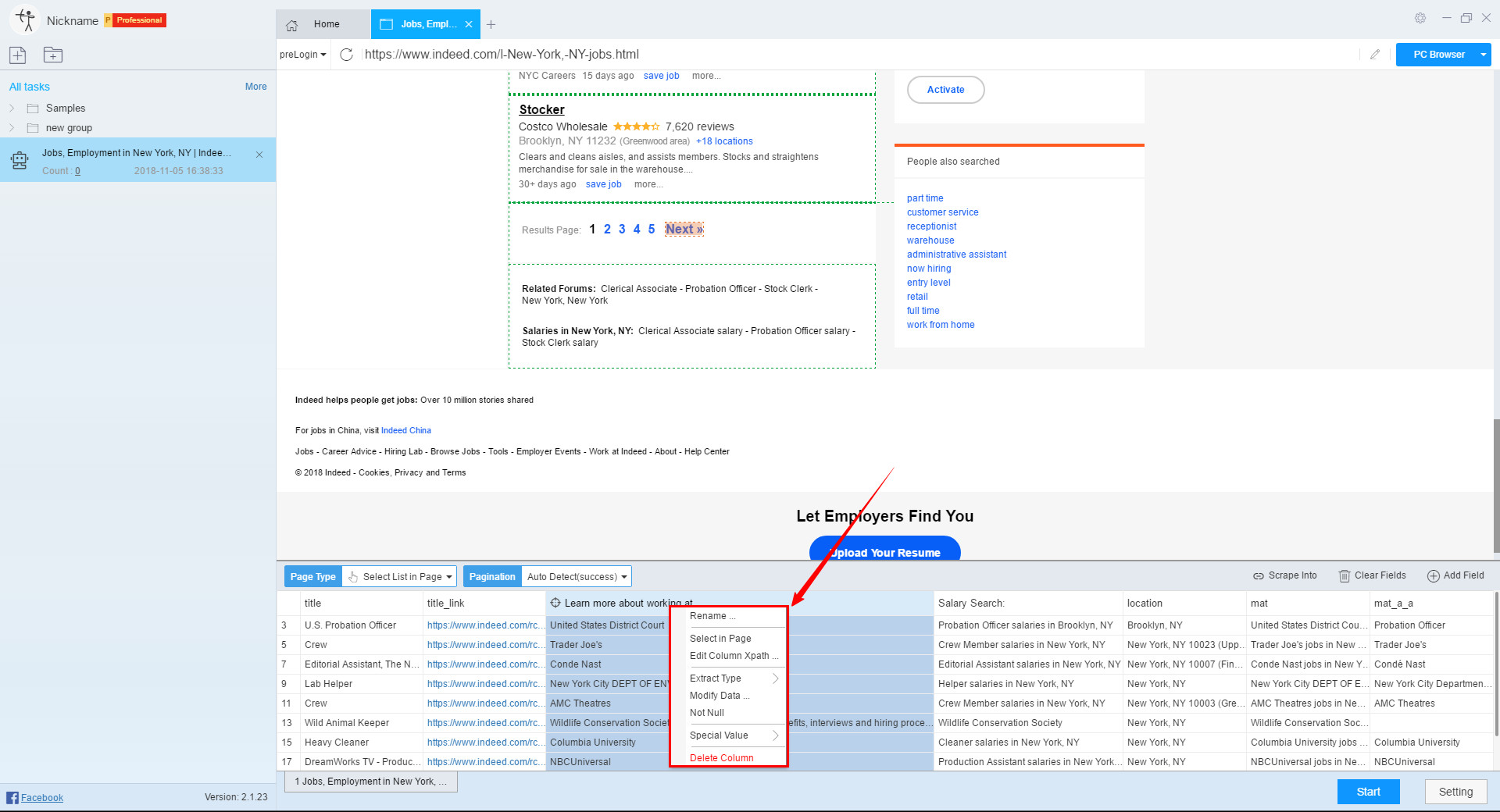
Task: Click the Next » pagination link
Action: (684, 229)
